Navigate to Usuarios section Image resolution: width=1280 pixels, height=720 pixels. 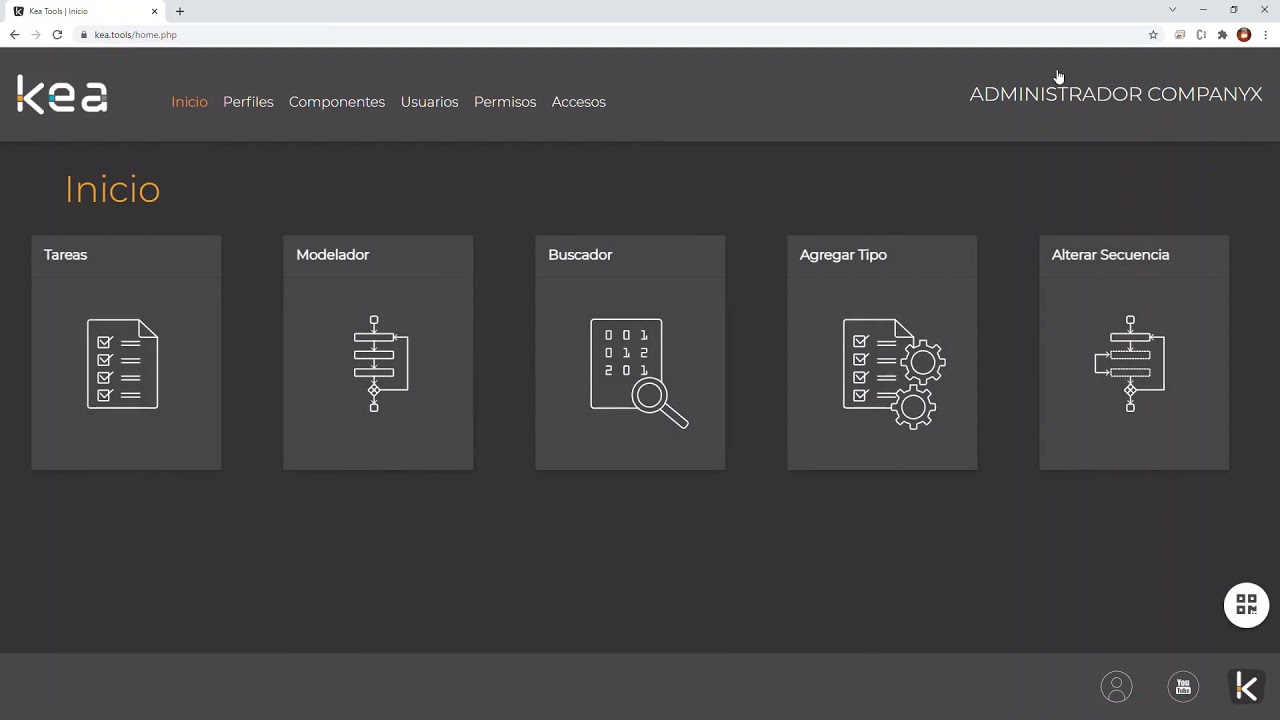tap(429, 102)
